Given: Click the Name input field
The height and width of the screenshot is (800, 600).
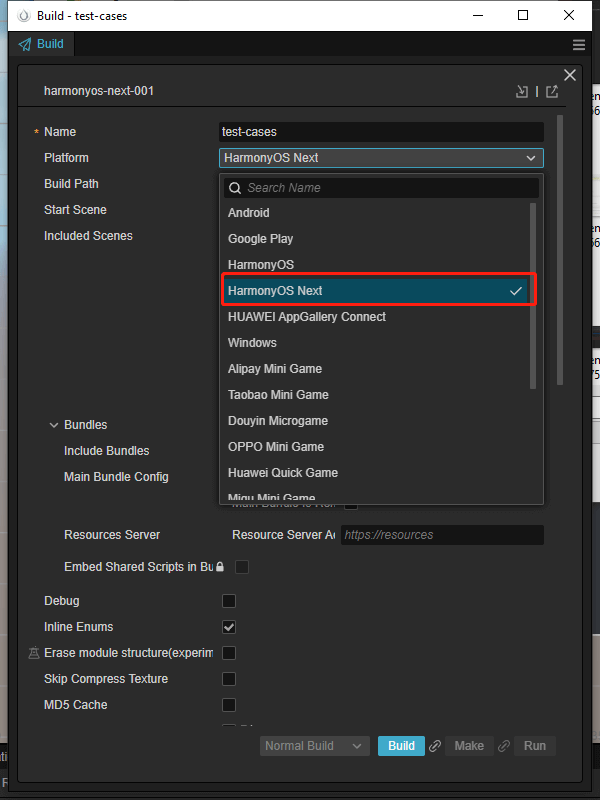Looking at the screenshot, I should (381, 132).
